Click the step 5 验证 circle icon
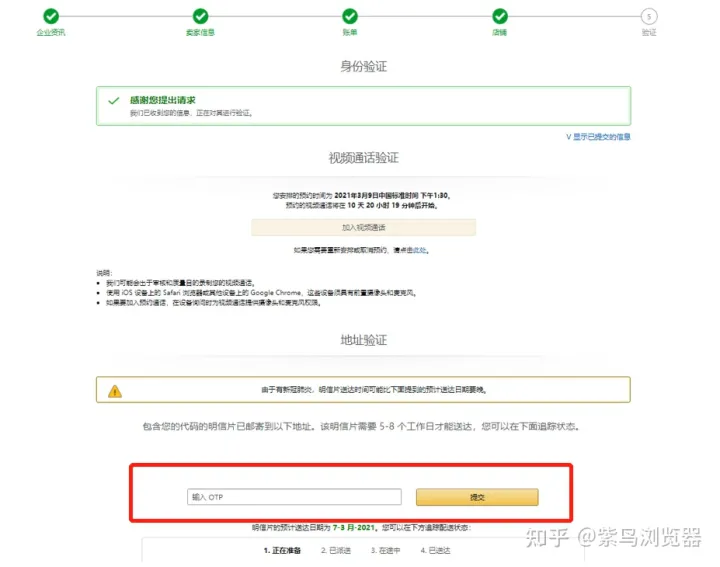This screenshot has height=567, width=720. coord(649,17)
